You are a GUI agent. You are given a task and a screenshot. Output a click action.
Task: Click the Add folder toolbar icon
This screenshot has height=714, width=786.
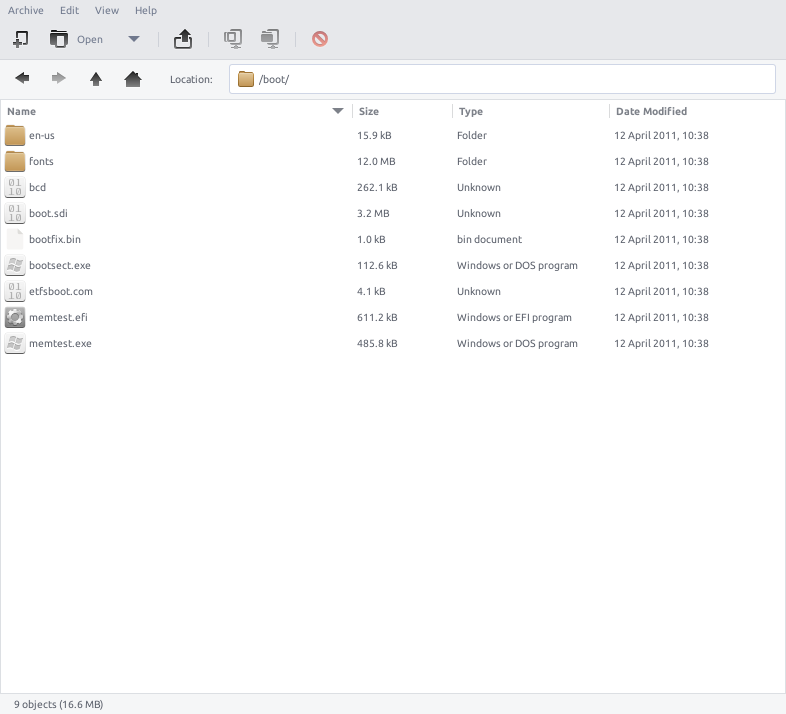269,39
